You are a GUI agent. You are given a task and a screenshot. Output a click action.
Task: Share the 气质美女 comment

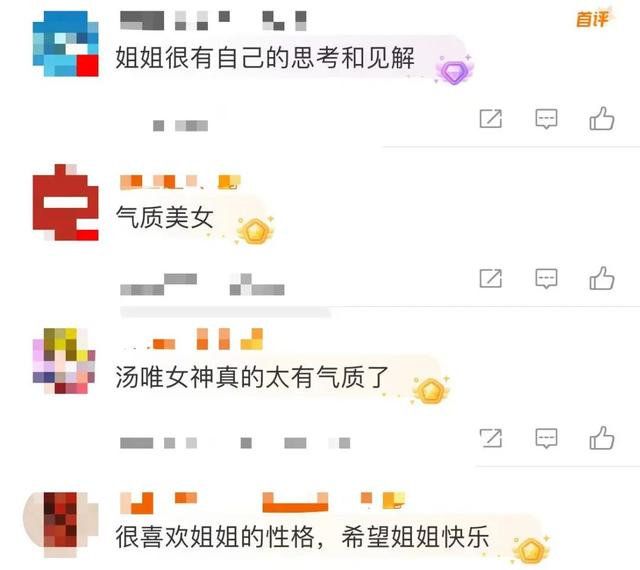coord(491,278)
